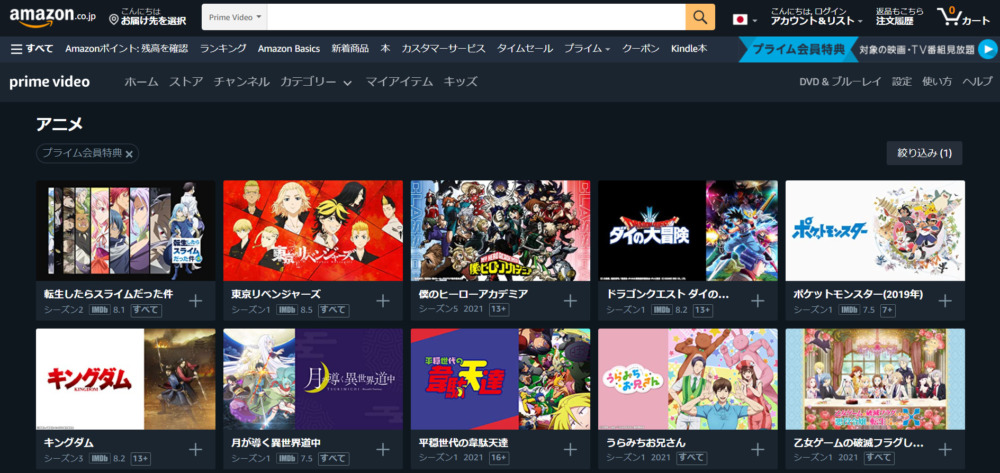Open the 転生したらスライムだった件 thumbnail
This screenshot has height=473, width=1000.
126,231
